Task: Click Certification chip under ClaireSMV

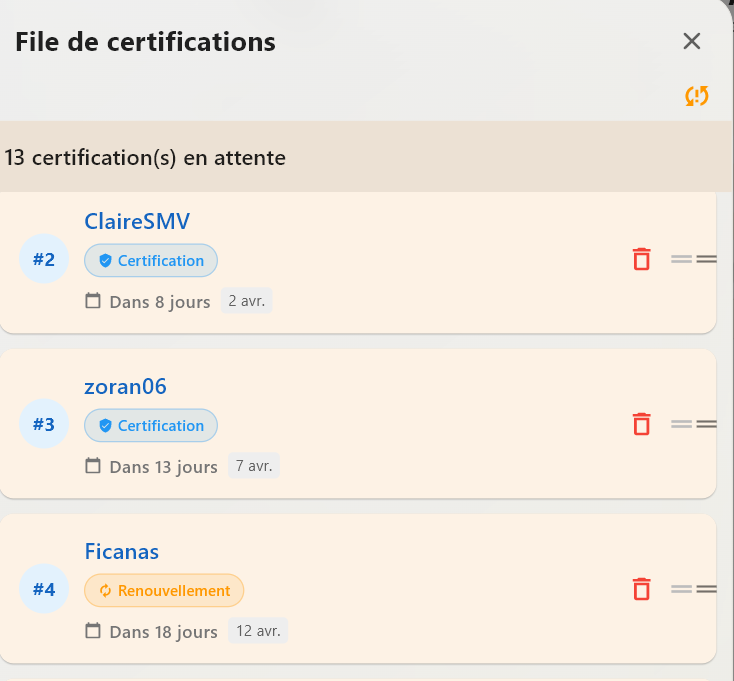Action: [x=151, y=260]
